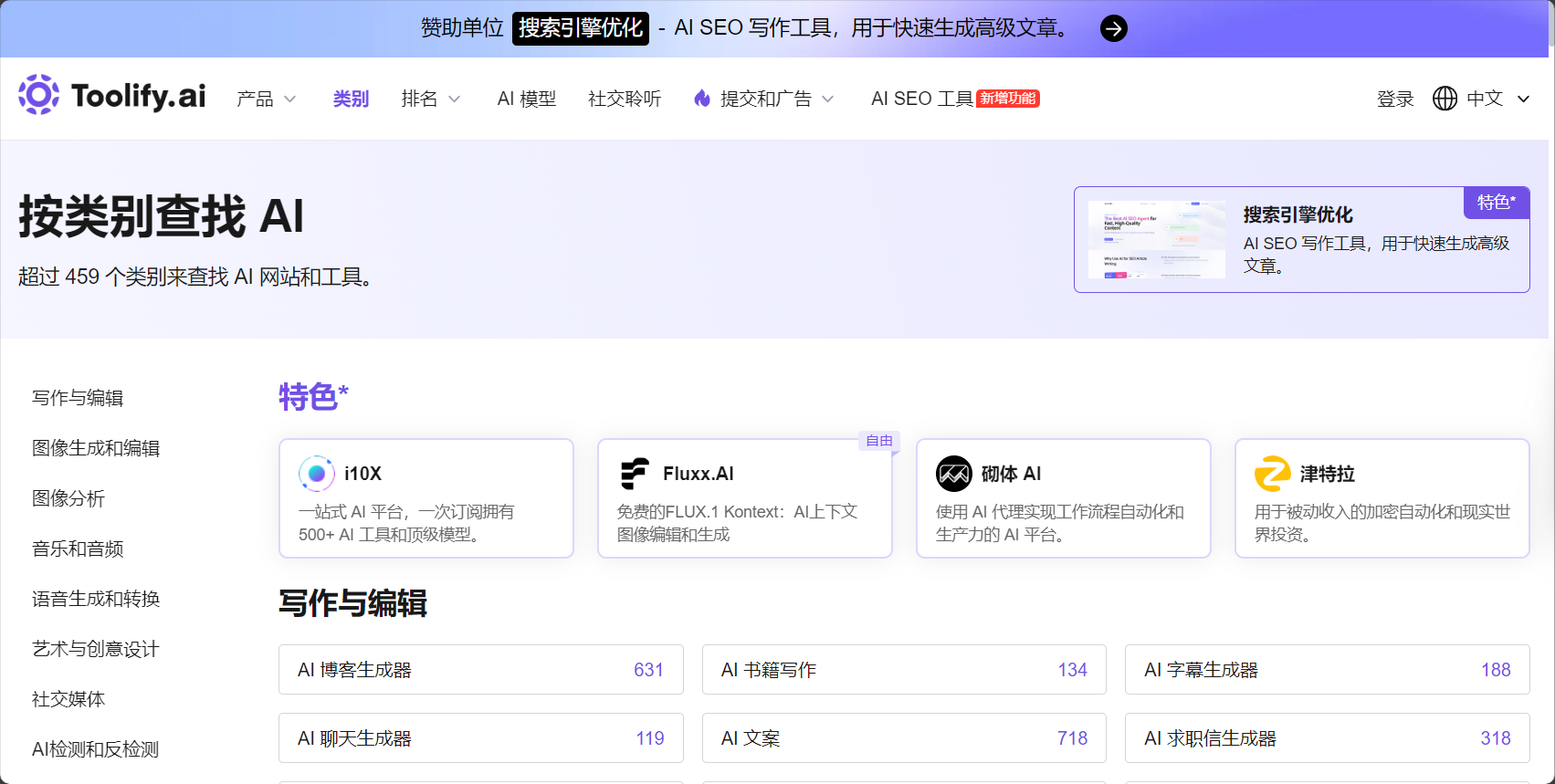Select AI检测和反检测 in sidebar
The height and width of the screenshot is (784, 1555).
pos(96,749)
